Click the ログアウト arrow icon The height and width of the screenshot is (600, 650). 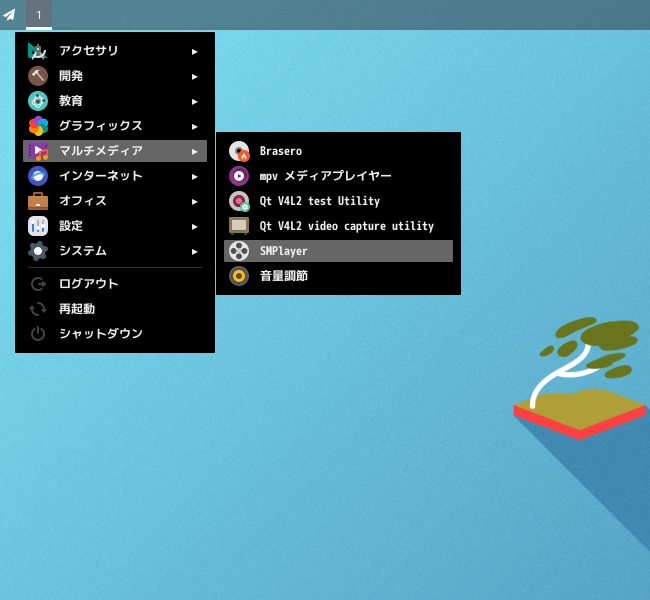click(38, 284)
